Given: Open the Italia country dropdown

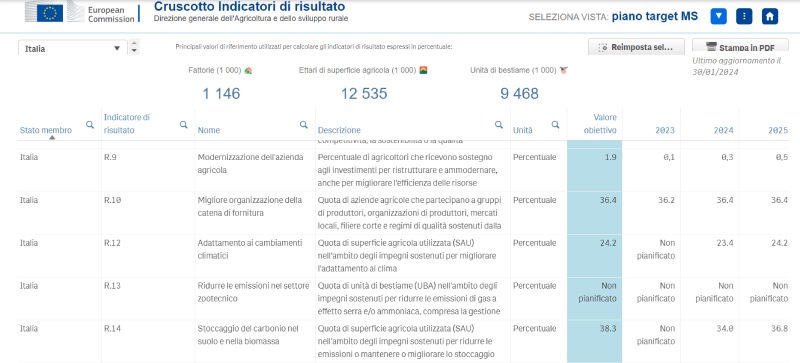Looking at the screenshot, I should click(x=73, y=49).
